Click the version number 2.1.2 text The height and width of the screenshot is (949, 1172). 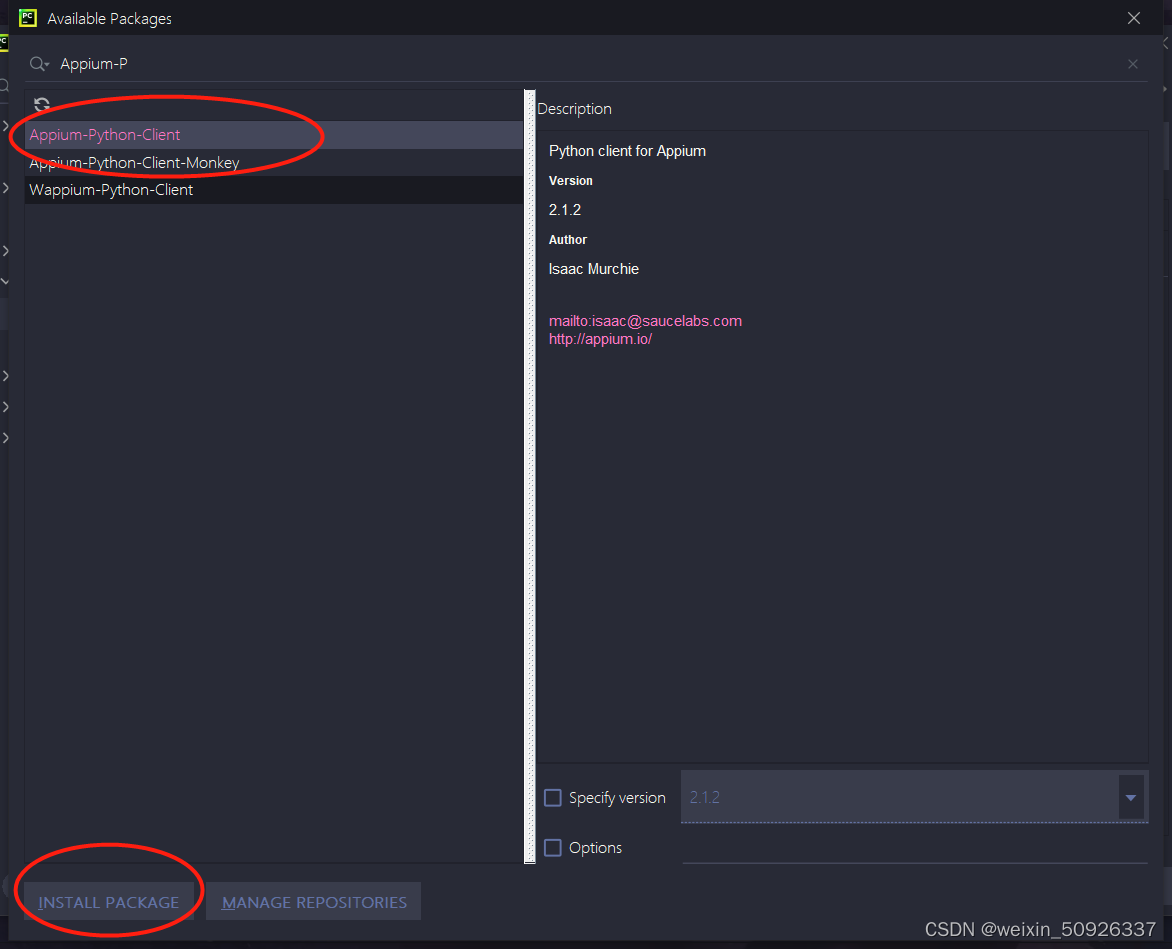[x=564, y=210]
